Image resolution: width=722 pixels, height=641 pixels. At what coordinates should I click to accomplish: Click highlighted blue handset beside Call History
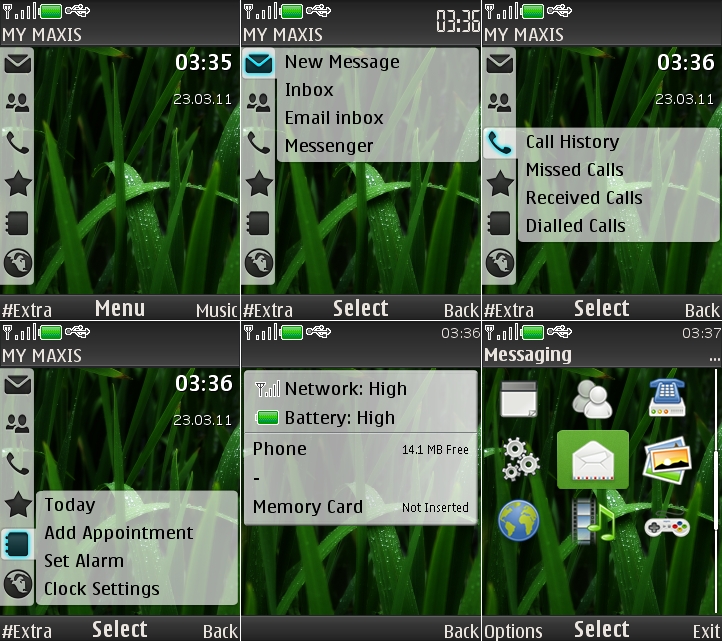click(x=500, y=143)
